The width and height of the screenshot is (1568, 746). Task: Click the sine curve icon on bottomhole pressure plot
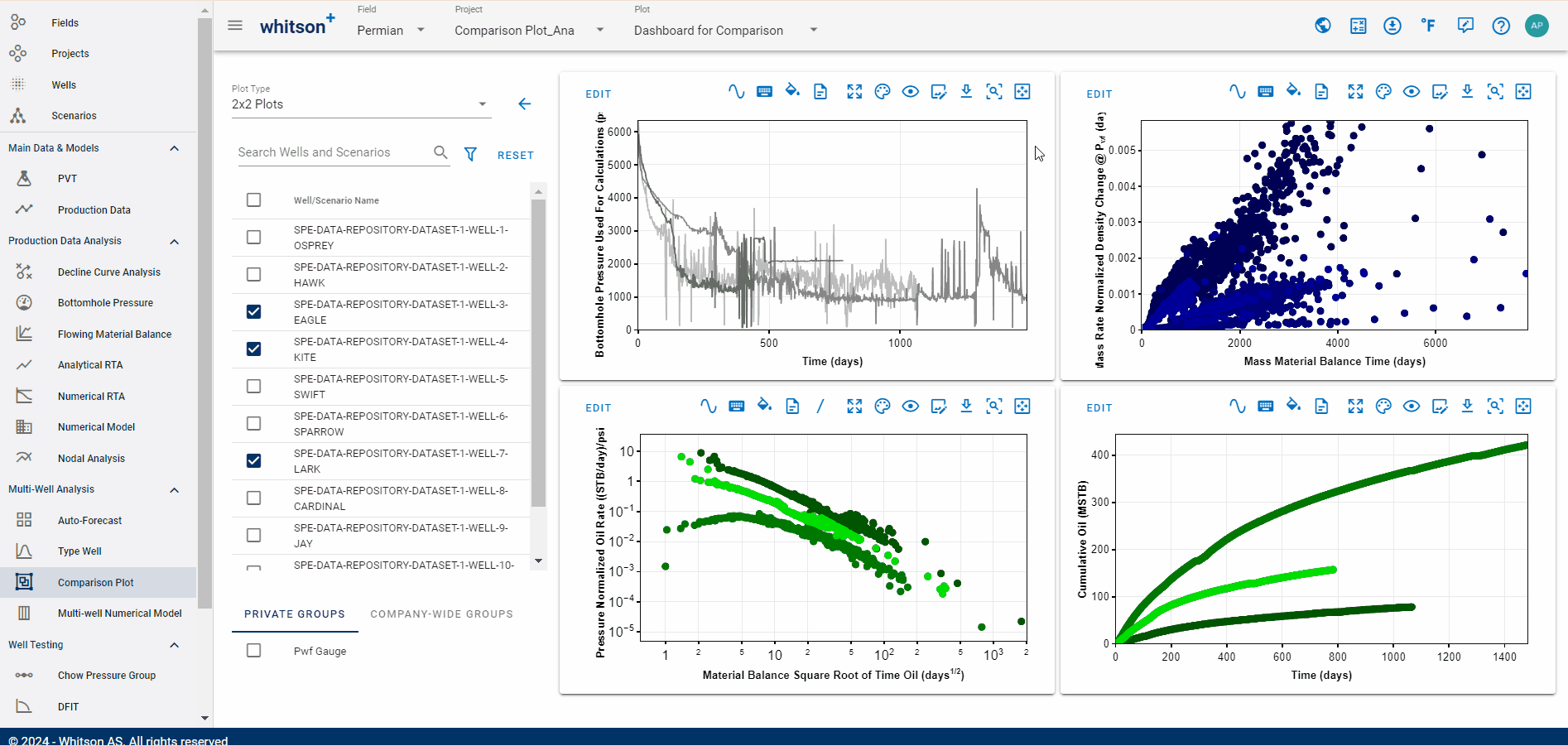click(736, 92)
